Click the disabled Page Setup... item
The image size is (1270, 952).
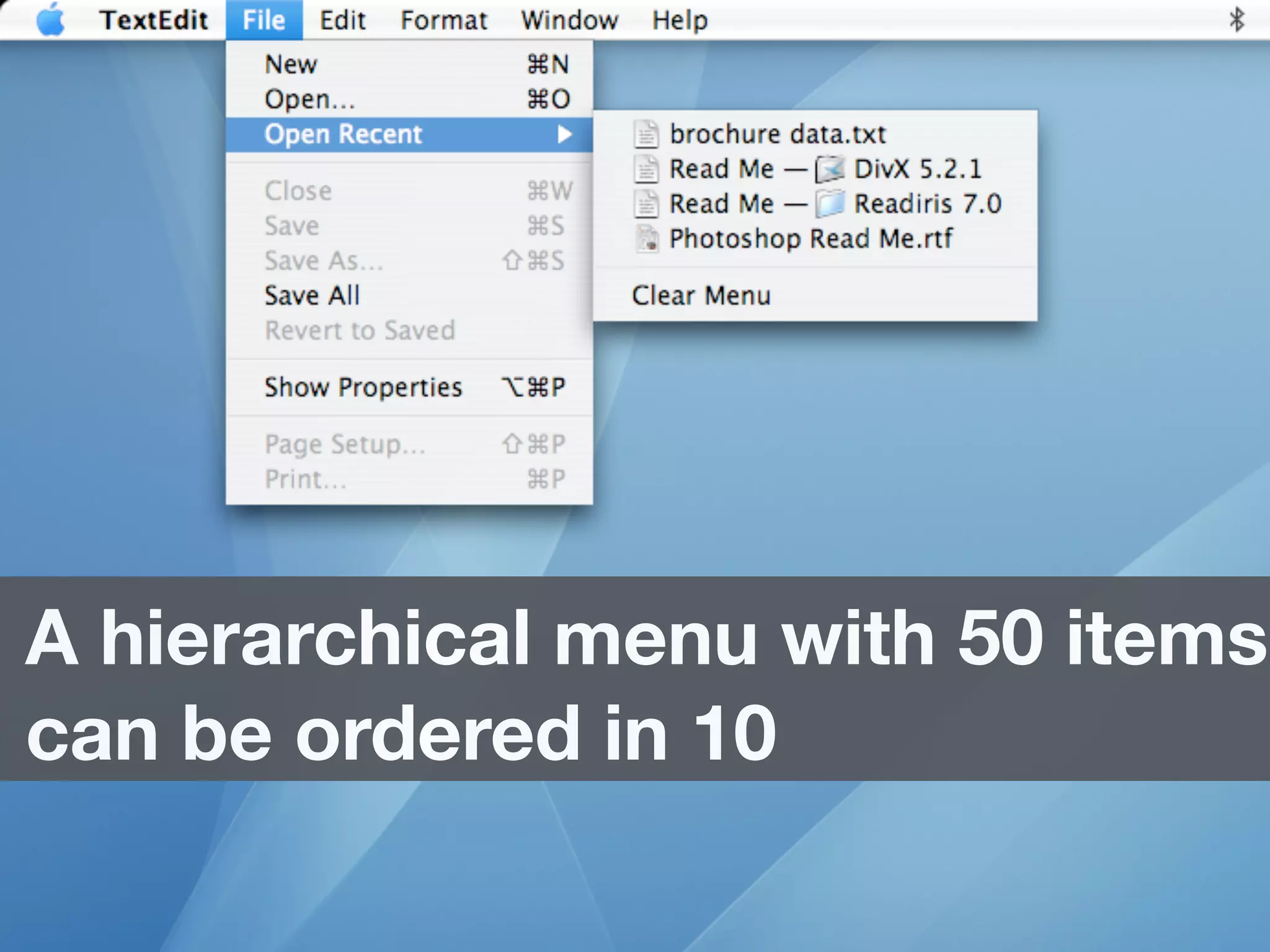click(409, 444)
